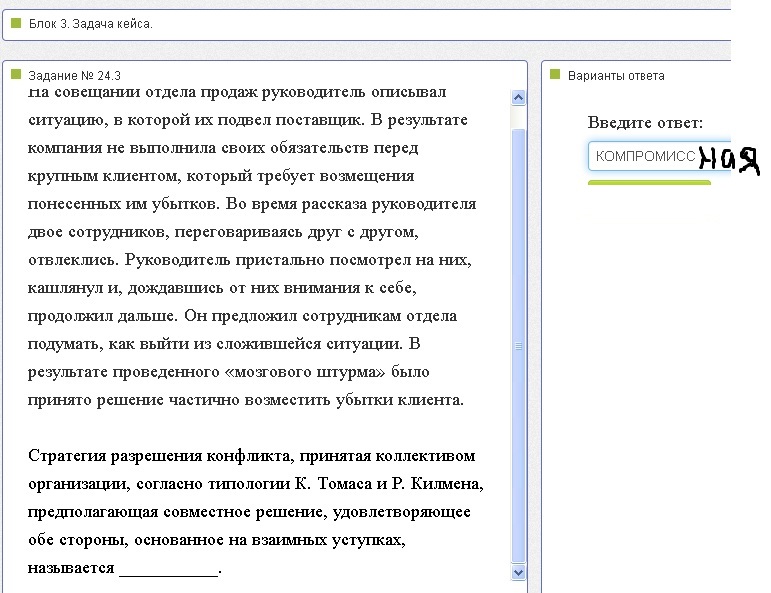Viewport: 771px width, 593px height.
Task: Click the scroll up arrow of task text
Action: click(518, 98)
